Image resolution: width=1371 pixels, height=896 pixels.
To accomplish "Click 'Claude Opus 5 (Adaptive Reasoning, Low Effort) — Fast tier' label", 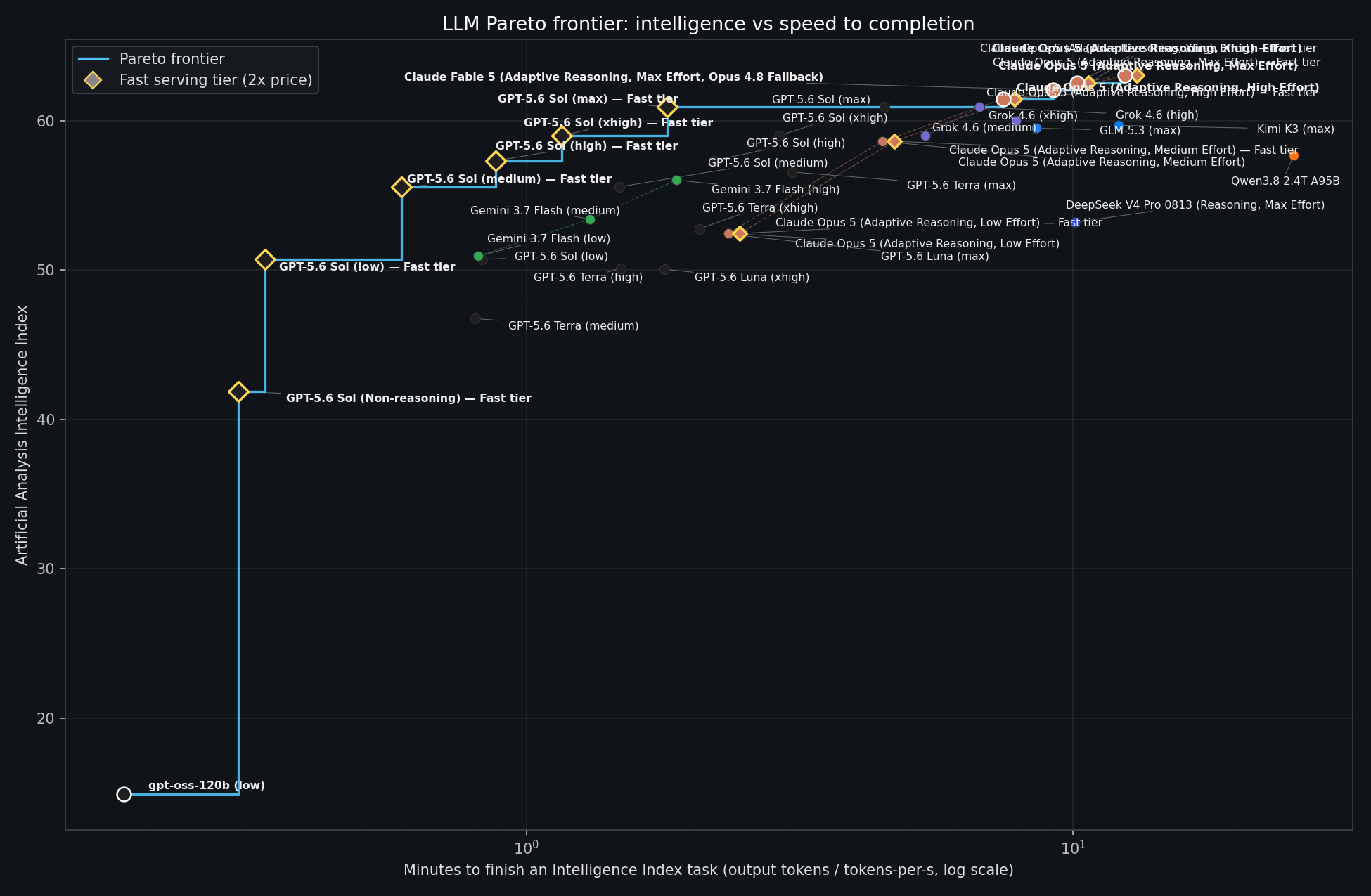I will [x=939, y=223].
